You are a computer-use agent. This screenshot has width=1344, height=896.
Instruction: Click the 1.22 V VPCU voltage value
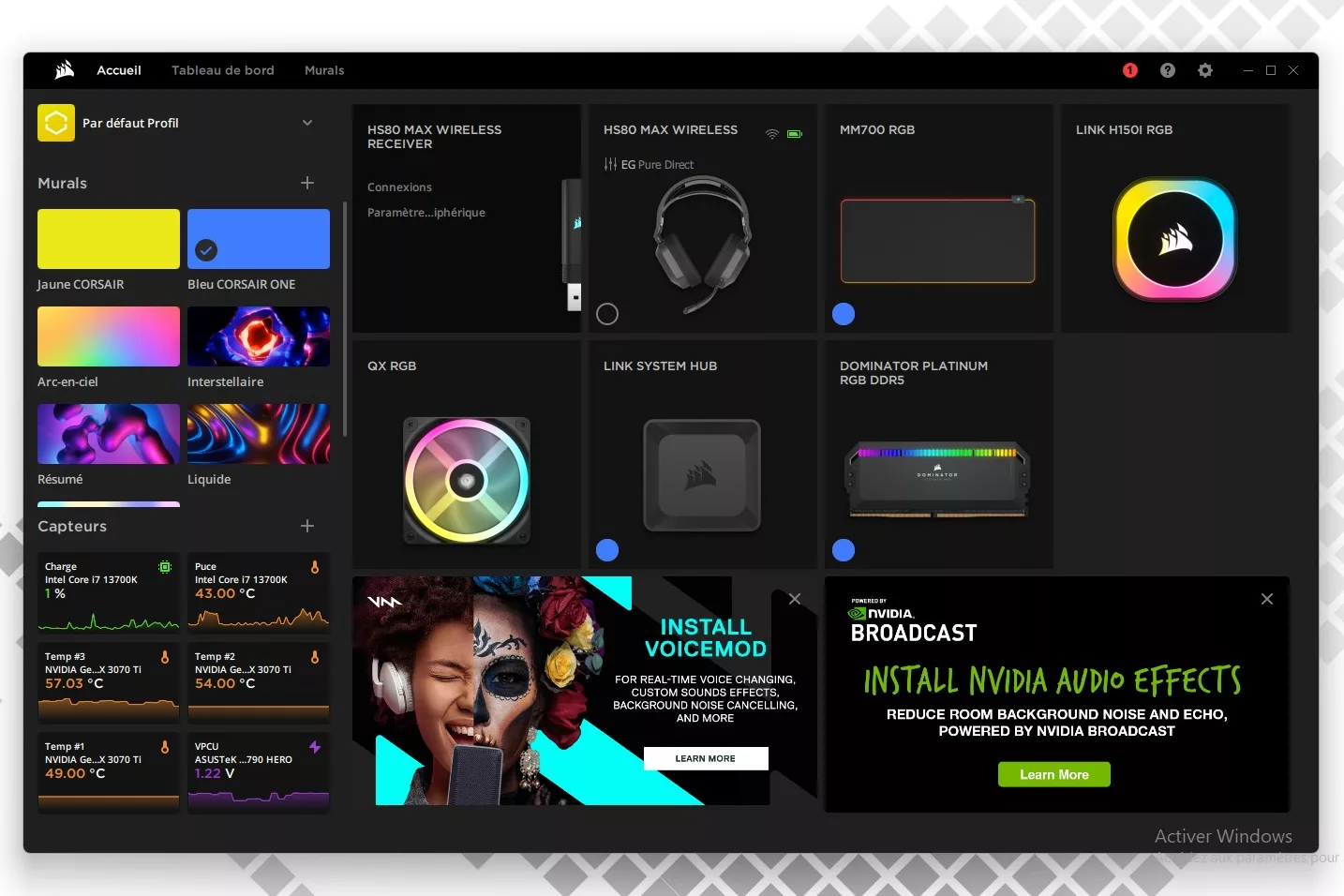pos(215,774)
